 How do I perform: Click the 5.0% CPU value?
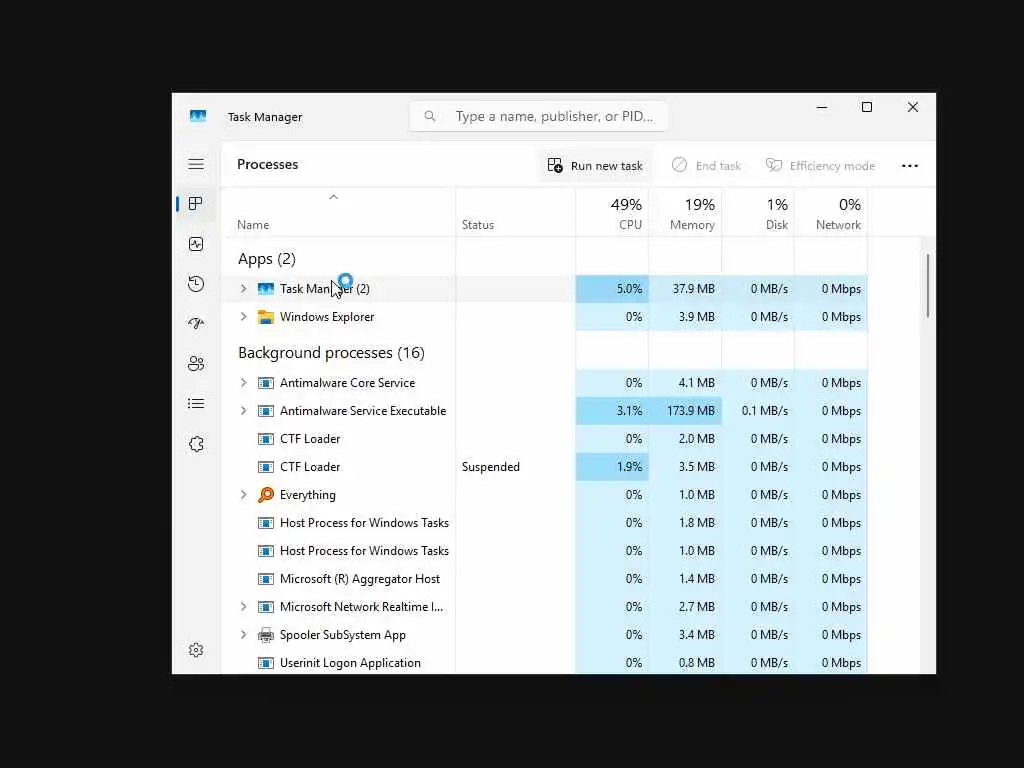[630, 289]
